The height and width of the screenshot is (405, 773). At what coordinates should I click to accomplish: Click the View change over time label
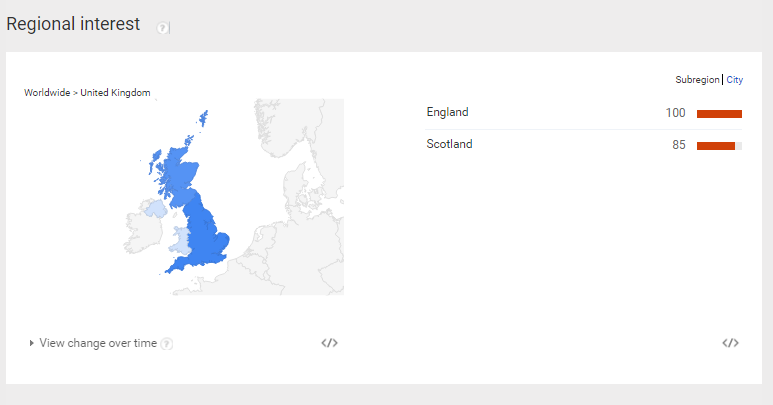click(98, 343)
